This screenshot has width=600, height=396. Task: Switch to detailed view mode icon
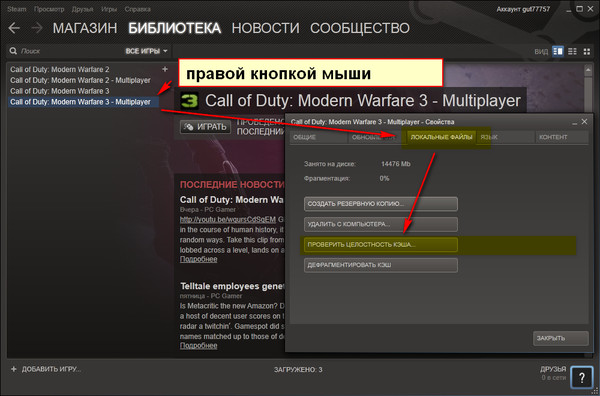pos(558,51)
